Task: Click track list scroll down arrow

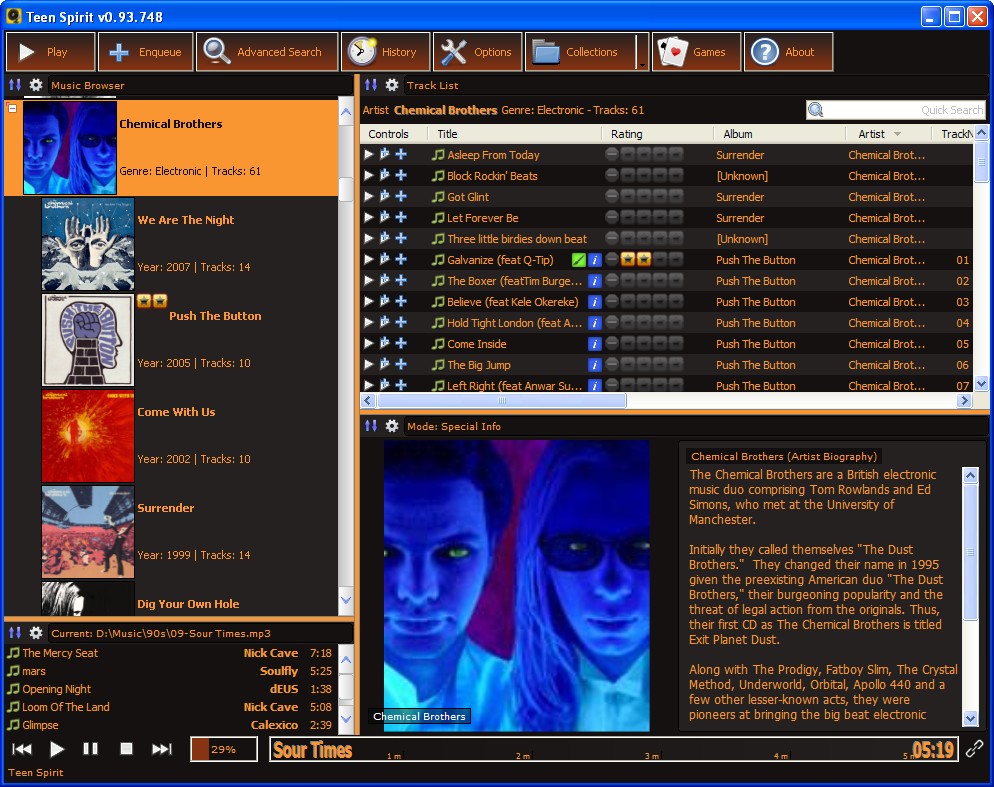Action: tap(981, 383)
